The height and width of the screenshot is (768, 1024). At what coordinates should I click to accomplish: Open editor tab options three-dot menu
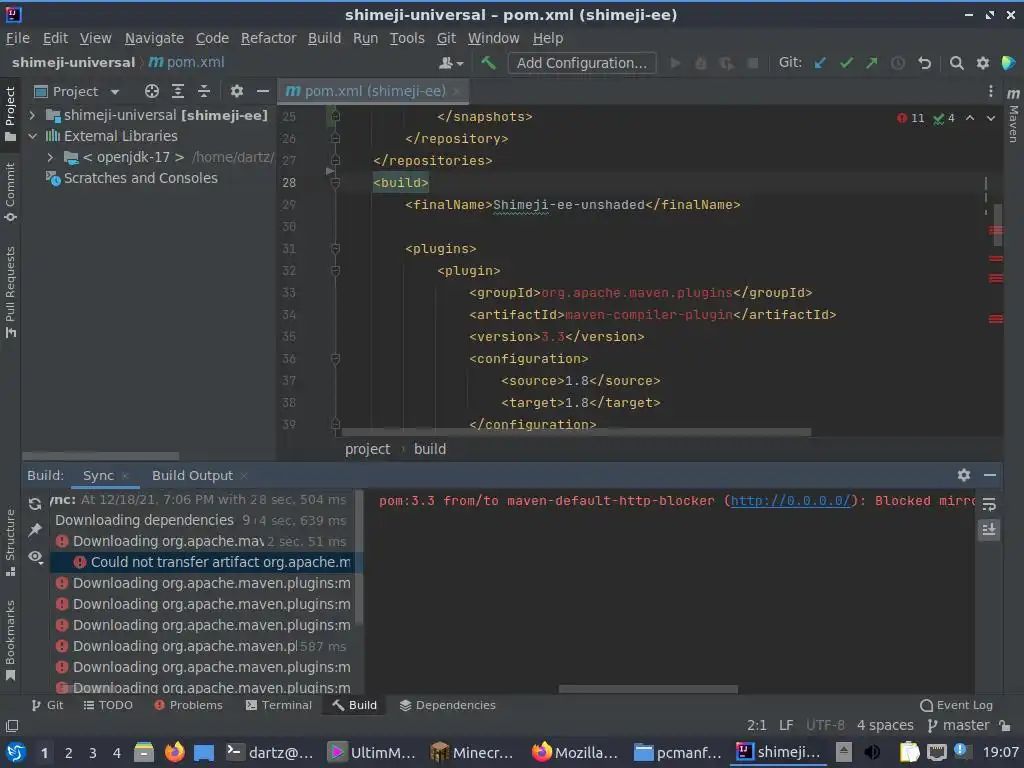tap(990, 91)
